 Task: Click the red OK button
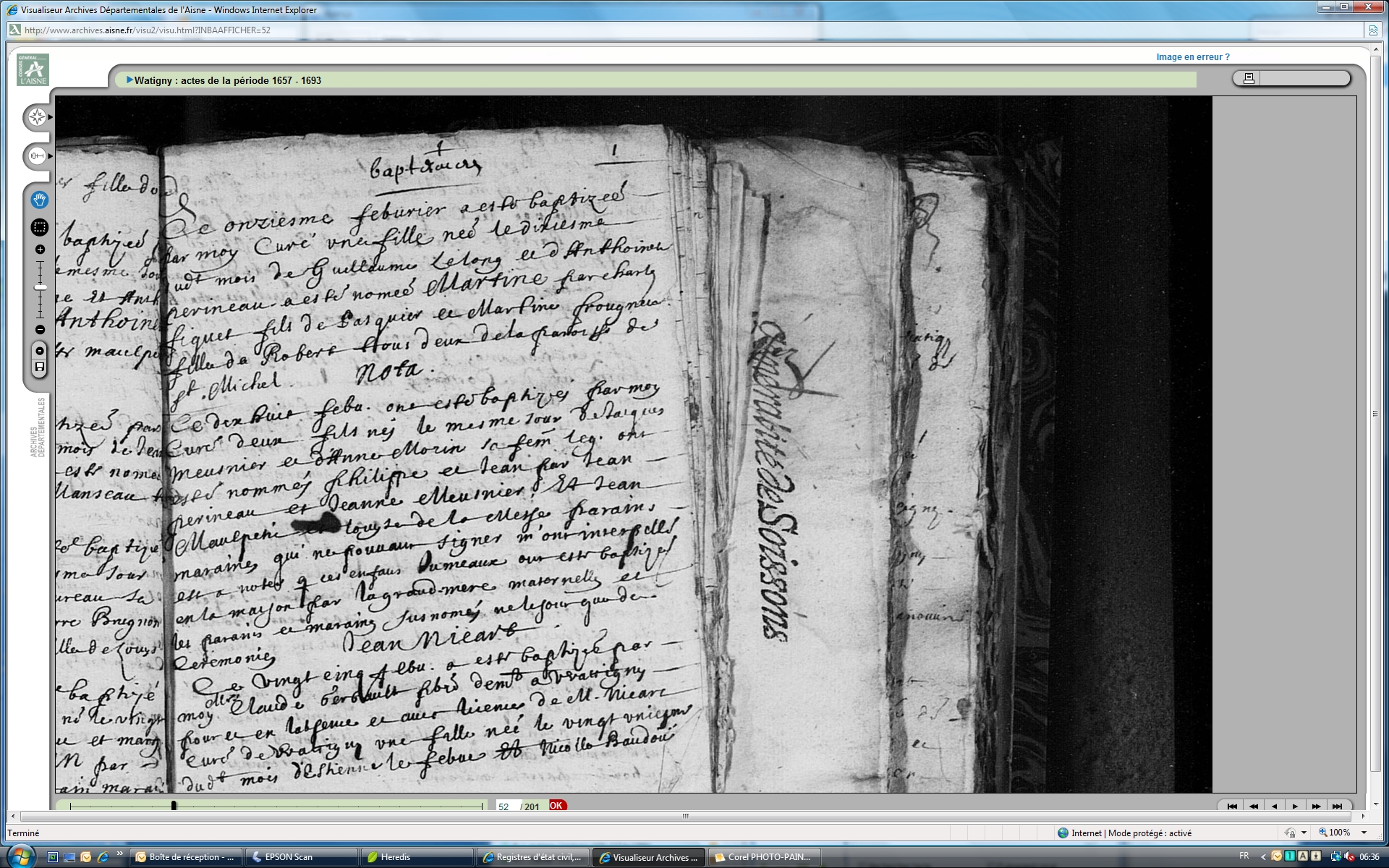pos(556,806)
